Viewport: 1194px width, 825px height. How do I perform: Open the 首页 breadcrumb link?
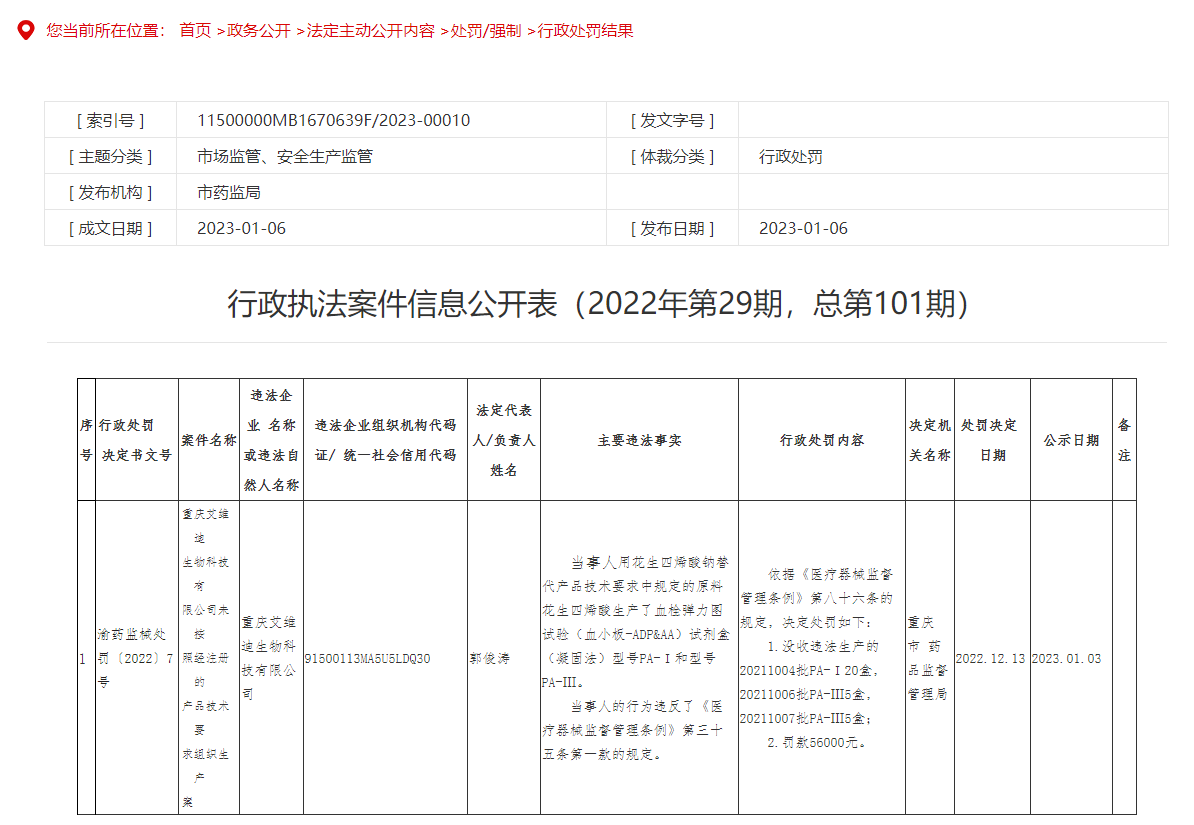pyautogui.click(x=195, y=30)
